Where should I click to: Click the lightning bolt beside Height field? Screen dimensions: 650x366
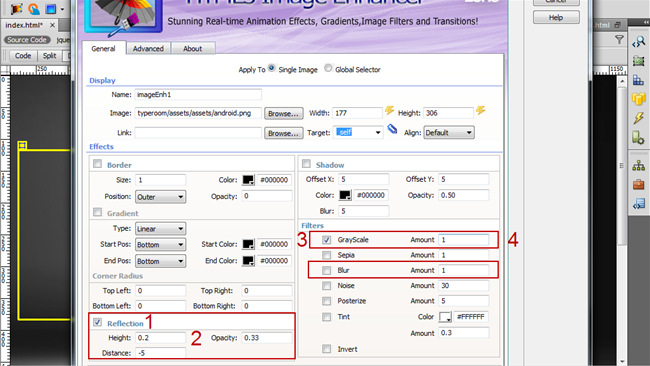point(480,111)
